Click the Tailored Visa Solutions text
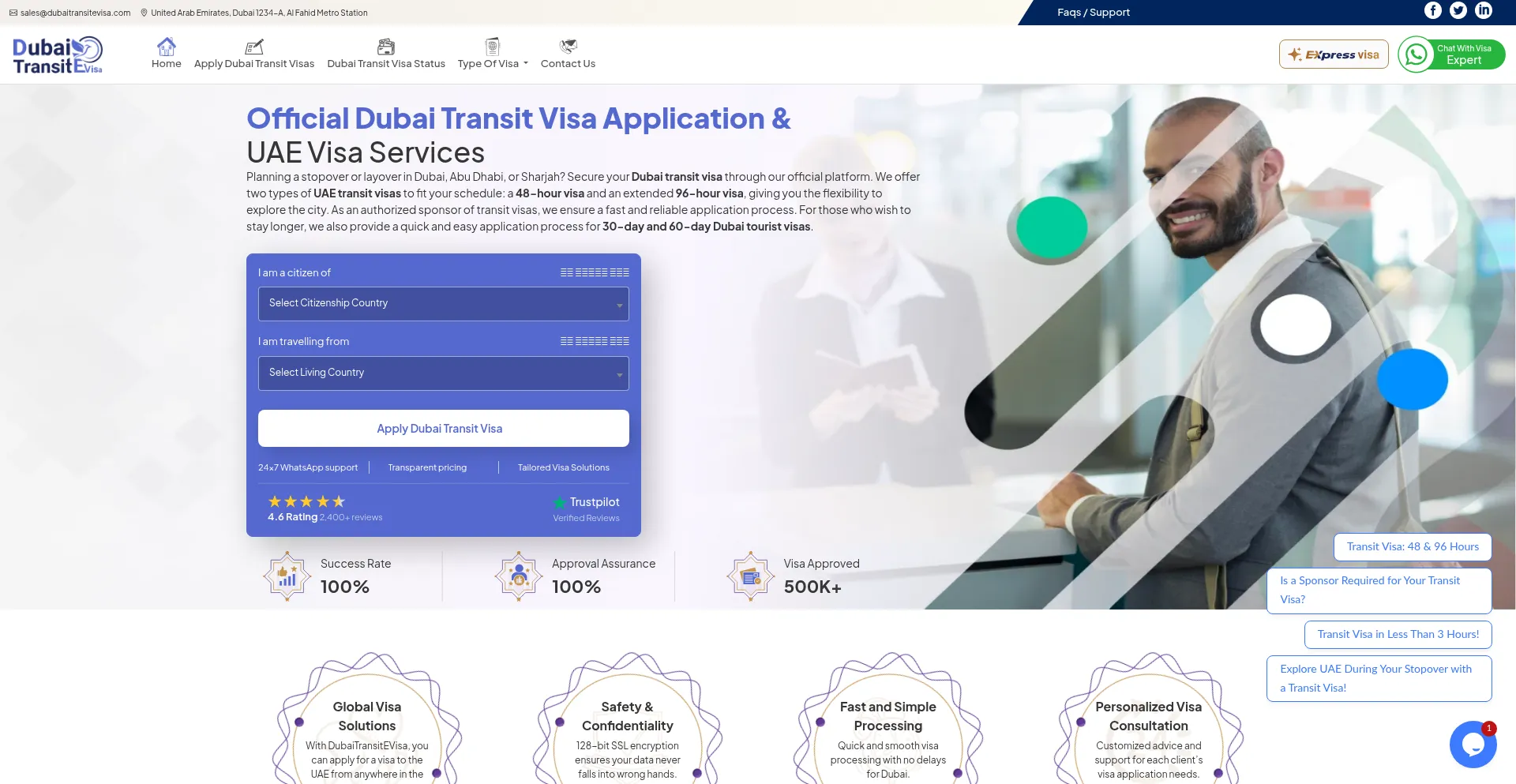 point(564,468)
